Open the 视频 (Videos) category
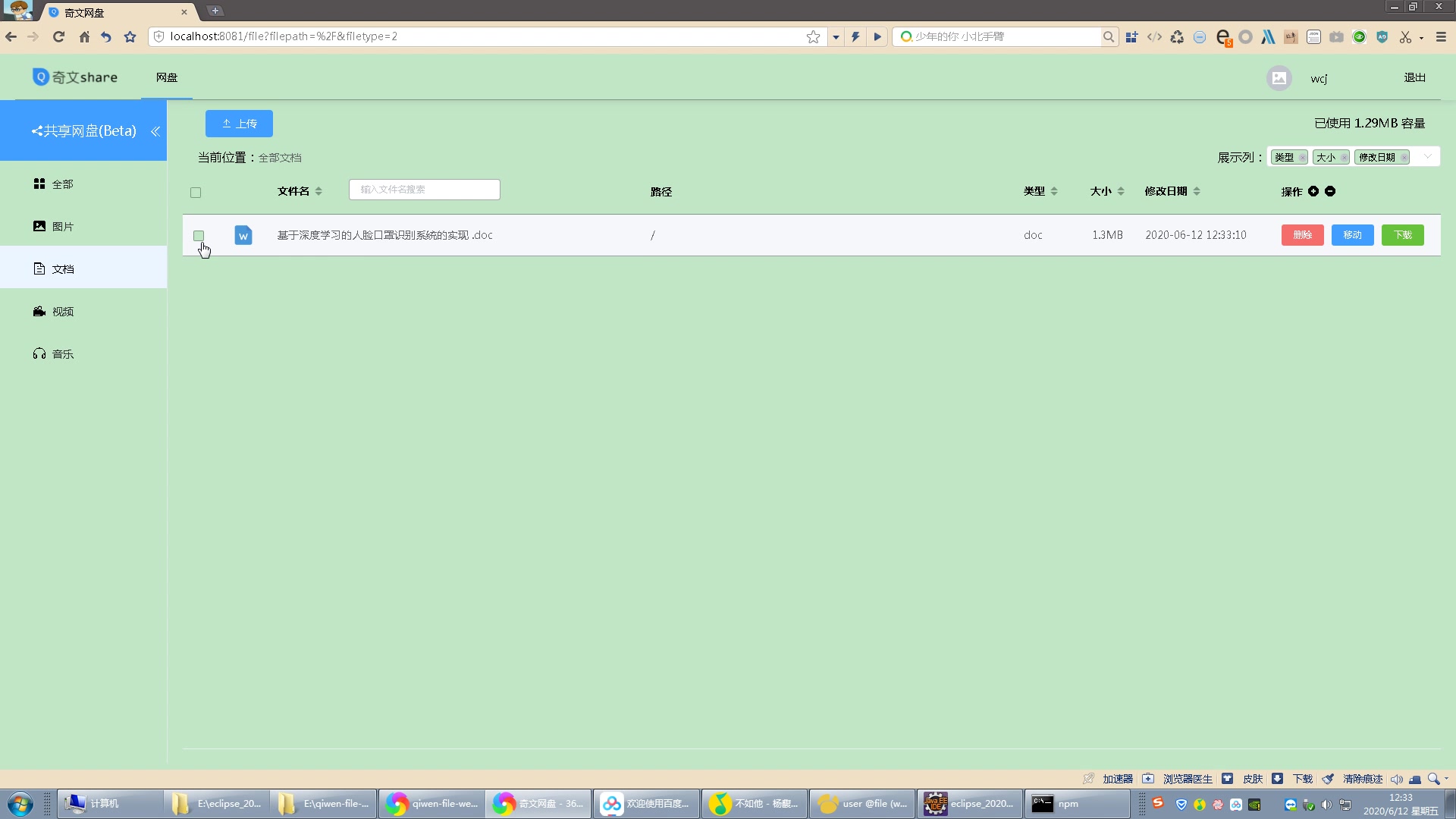 (x=83, y=312)
